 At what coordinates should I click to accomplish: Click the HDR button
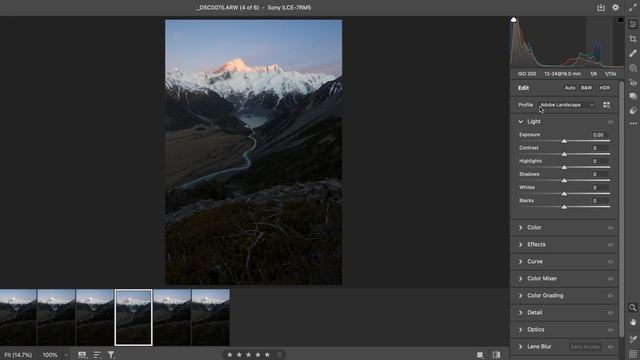pos(604,88)
